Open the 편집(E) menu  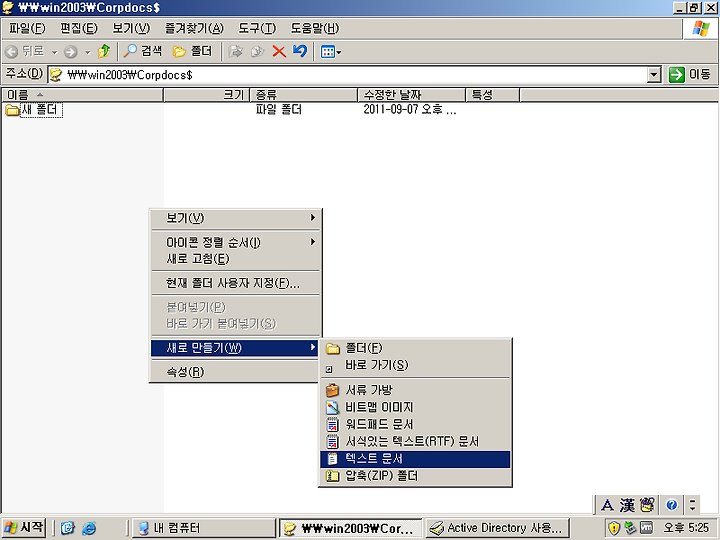(79, 28)
